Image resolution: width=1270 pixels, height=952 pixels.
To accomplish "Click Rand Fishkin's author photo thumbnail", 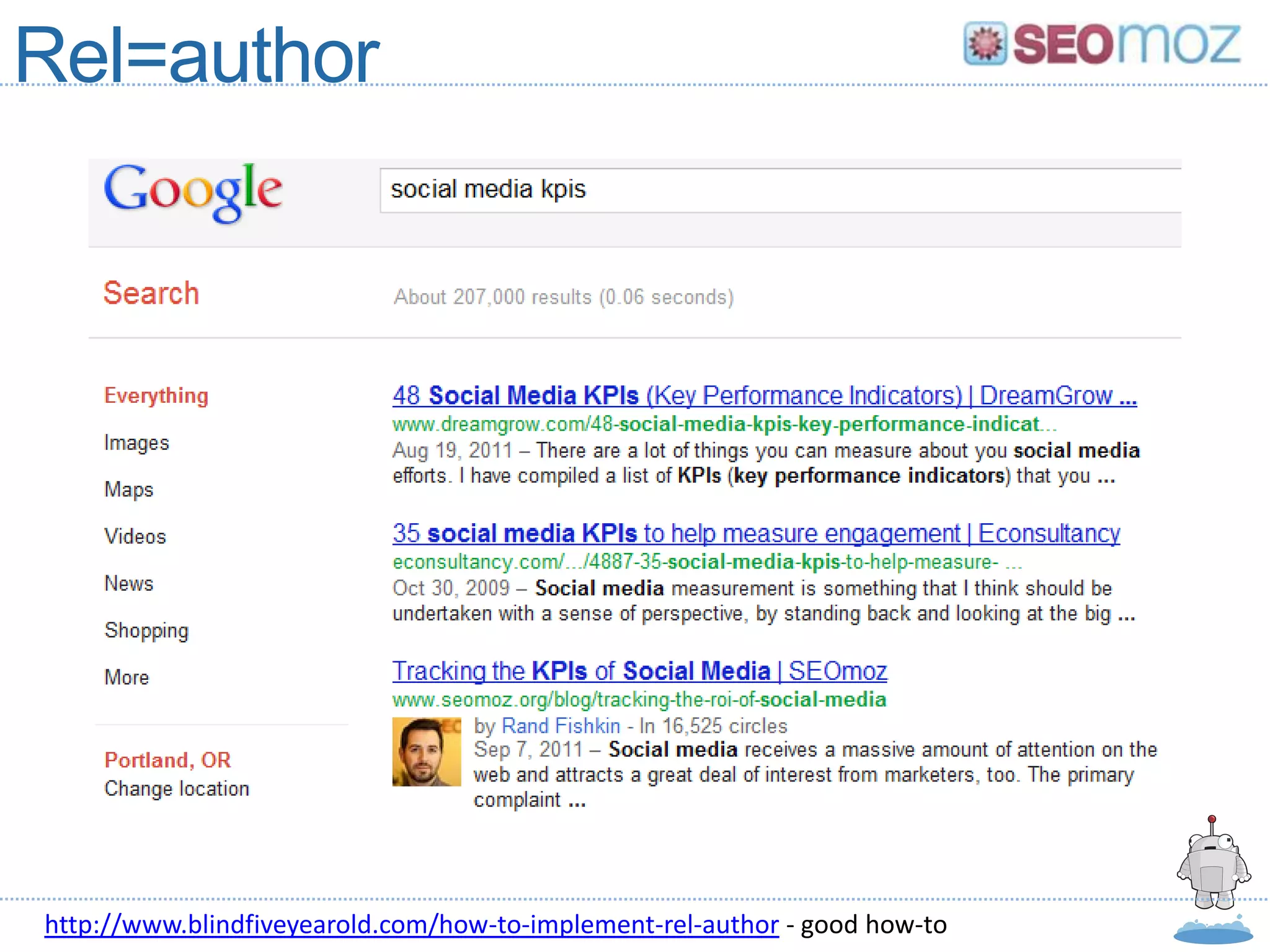I will click(427, 751).
